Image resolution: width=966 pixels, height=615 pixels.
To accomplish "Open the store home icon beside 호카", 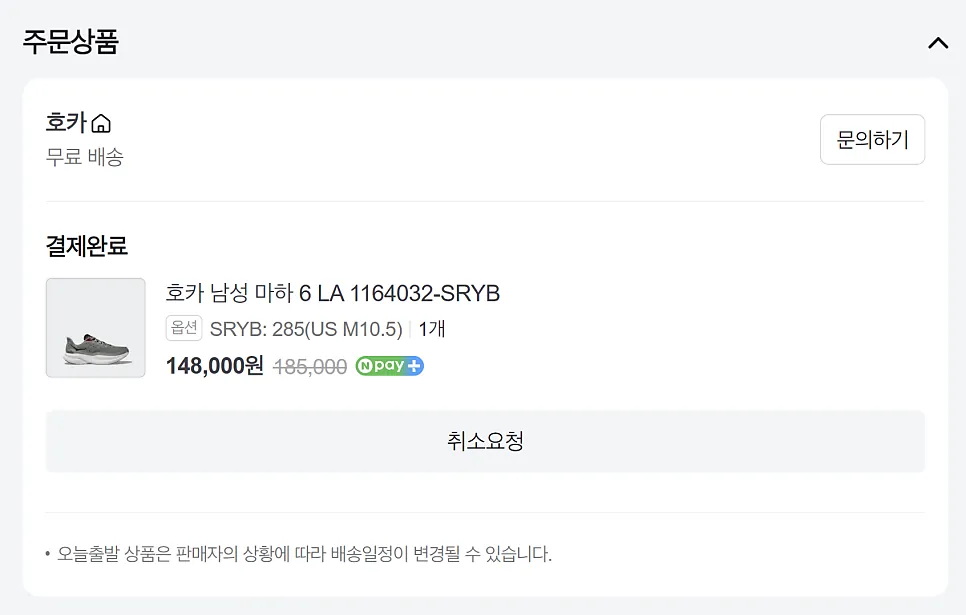I will point(101,123).
